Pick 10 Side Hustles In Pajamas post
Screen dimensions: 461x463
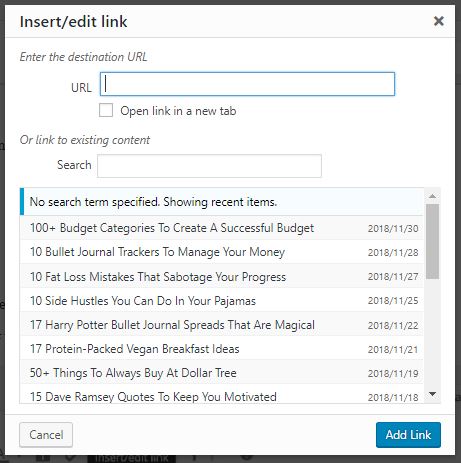click(x=222, y=300)
